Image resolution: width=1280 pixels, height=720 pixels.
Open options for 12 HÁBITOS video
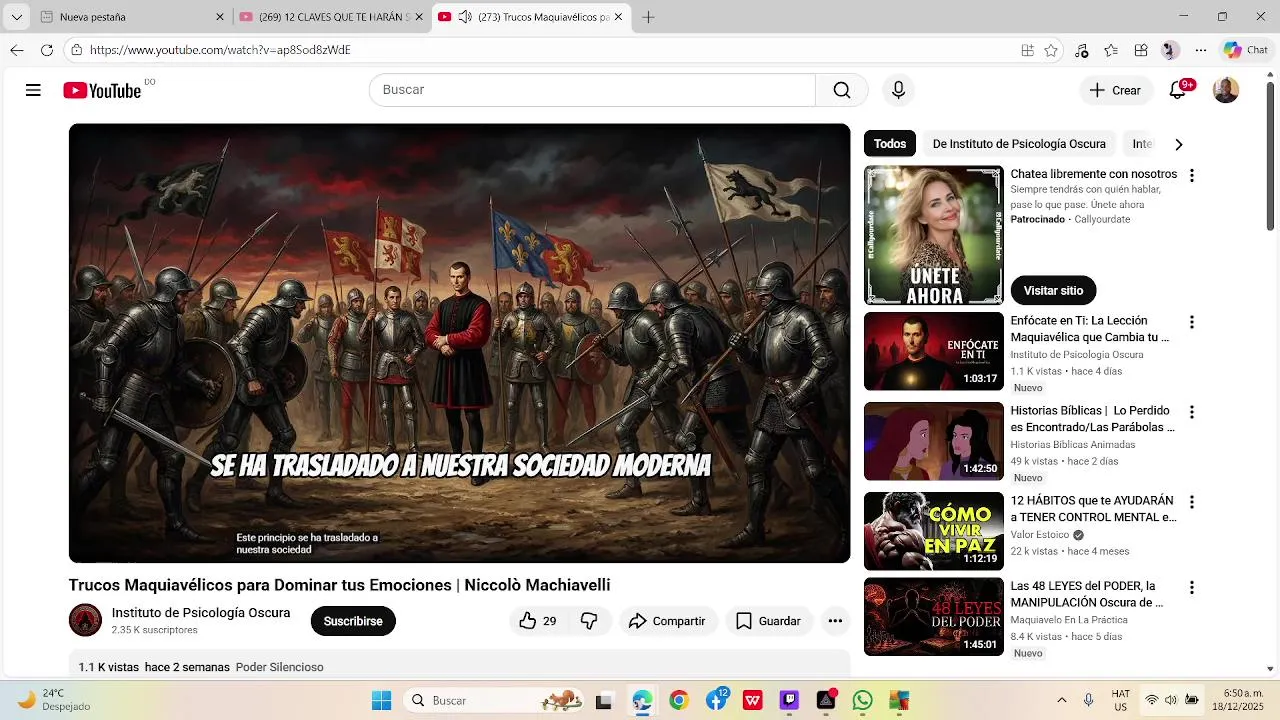pos(1191,502)
